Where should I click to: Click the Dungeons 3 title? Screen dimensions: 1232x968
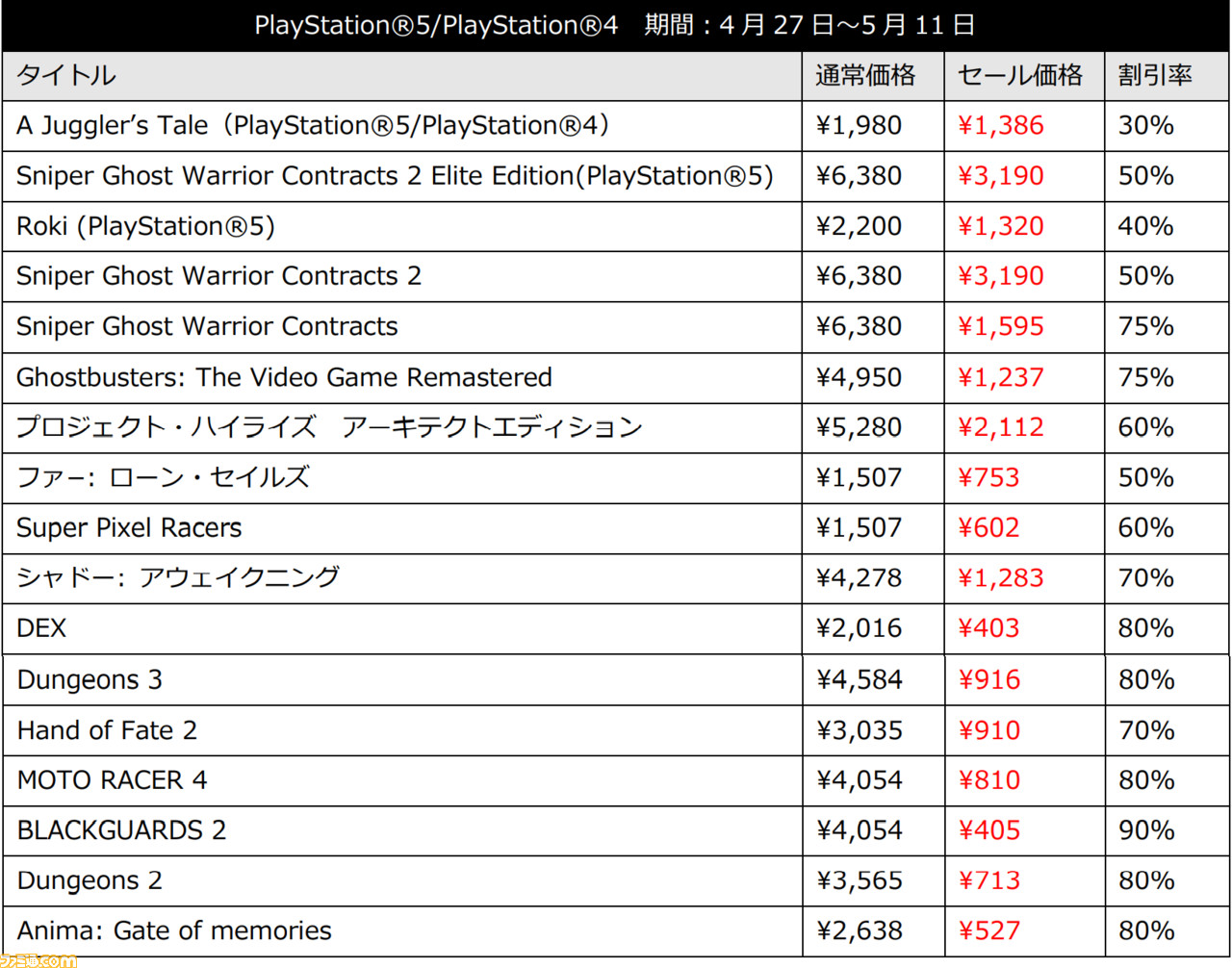click(x=90, y=680)
